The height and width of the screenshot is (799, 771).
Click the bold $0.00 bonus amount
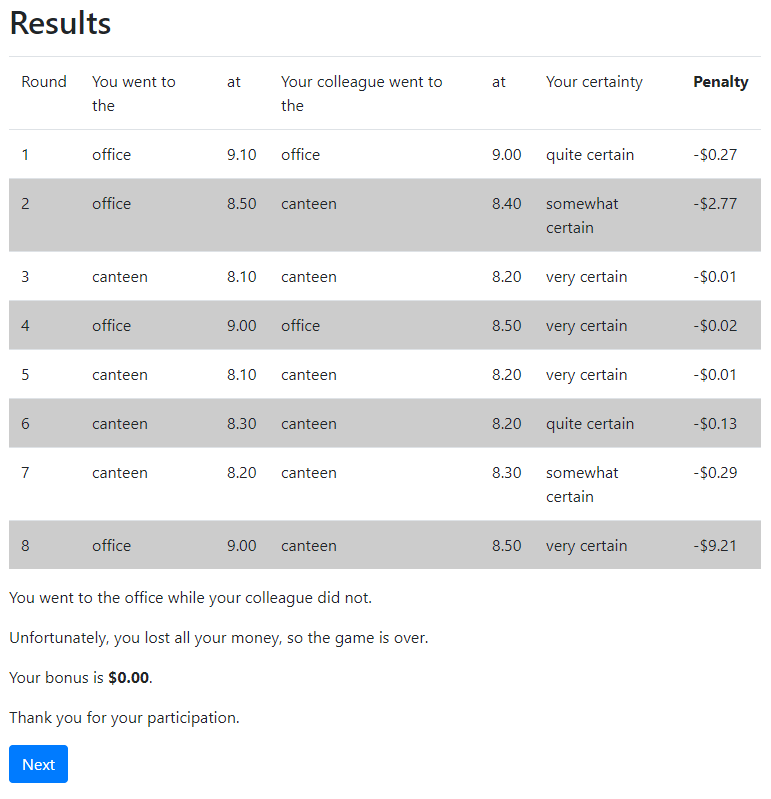(x=128, y=678)
